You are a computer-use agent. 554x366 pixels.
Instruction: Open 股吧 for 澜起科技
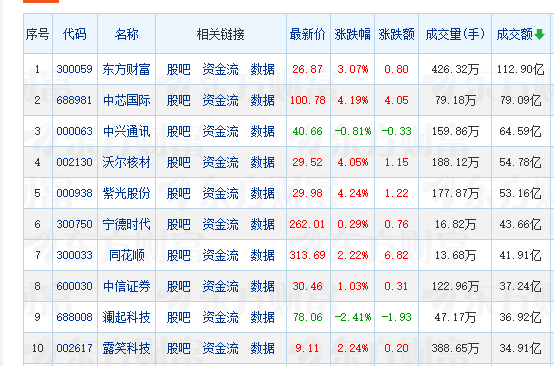[178, 317]
